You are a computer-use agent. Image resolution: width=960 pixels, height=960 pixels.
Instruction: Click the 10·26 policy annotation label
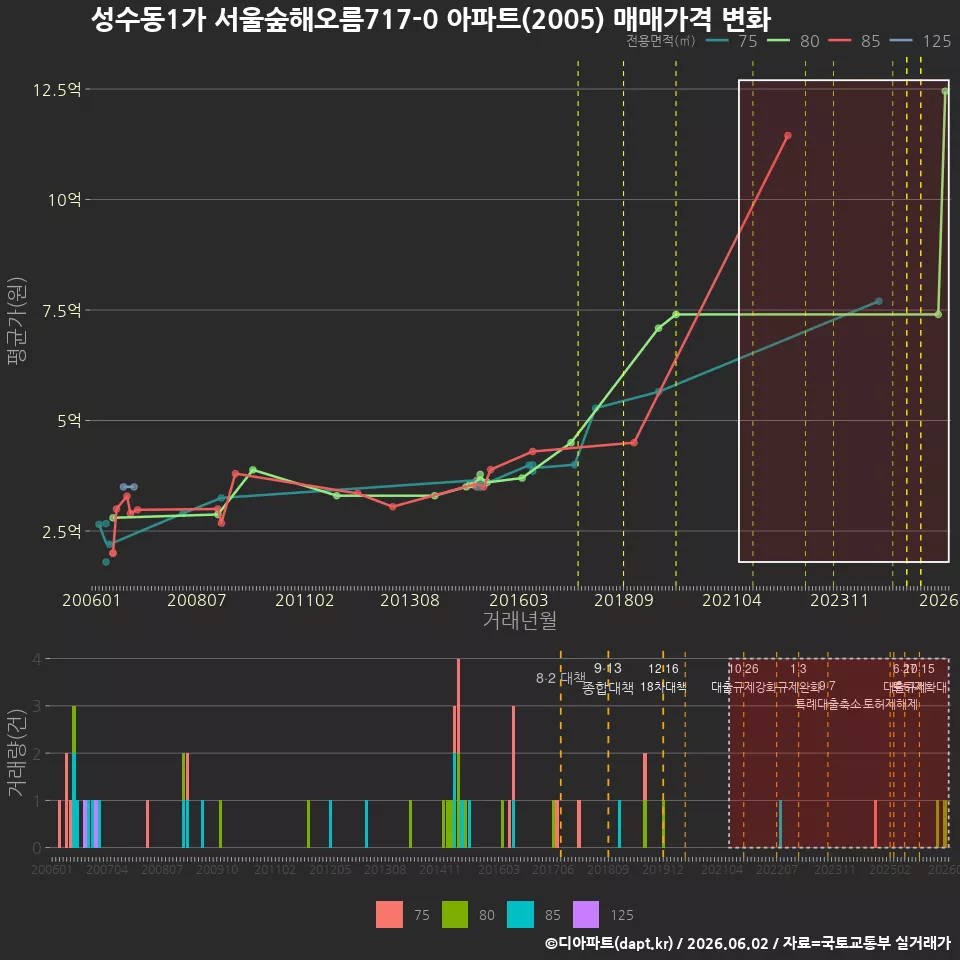click(743, 669)
